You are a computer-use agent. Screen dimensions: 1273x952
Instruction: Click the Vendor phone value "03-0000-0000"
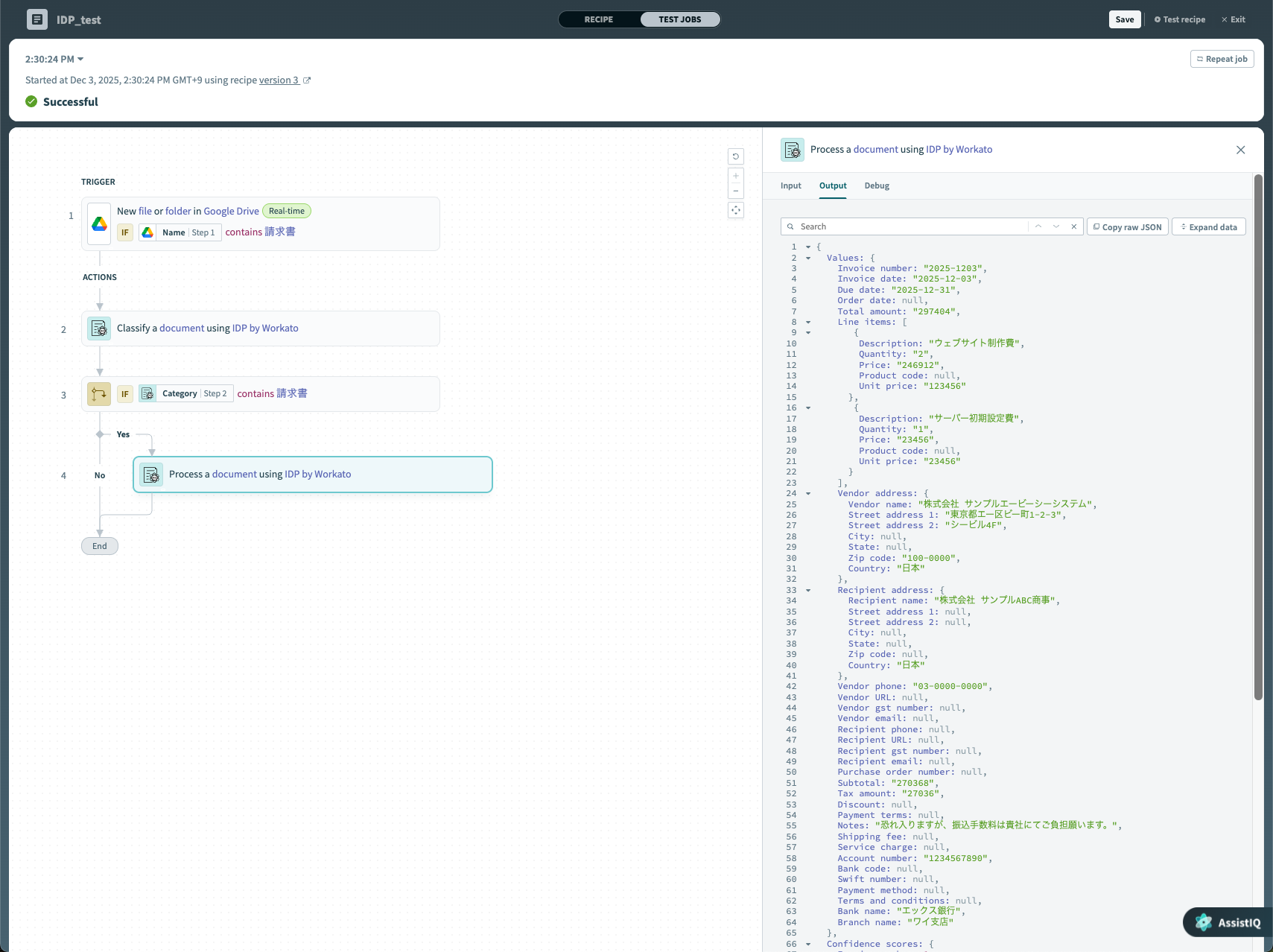[950, 687]
